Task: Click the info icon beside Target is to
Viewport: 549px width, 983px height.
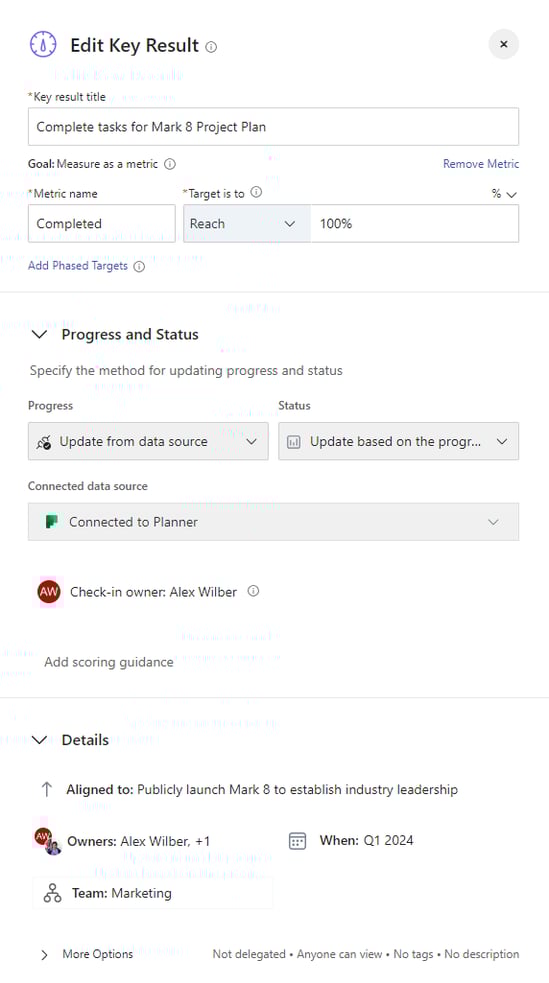Action: (256, 192)
